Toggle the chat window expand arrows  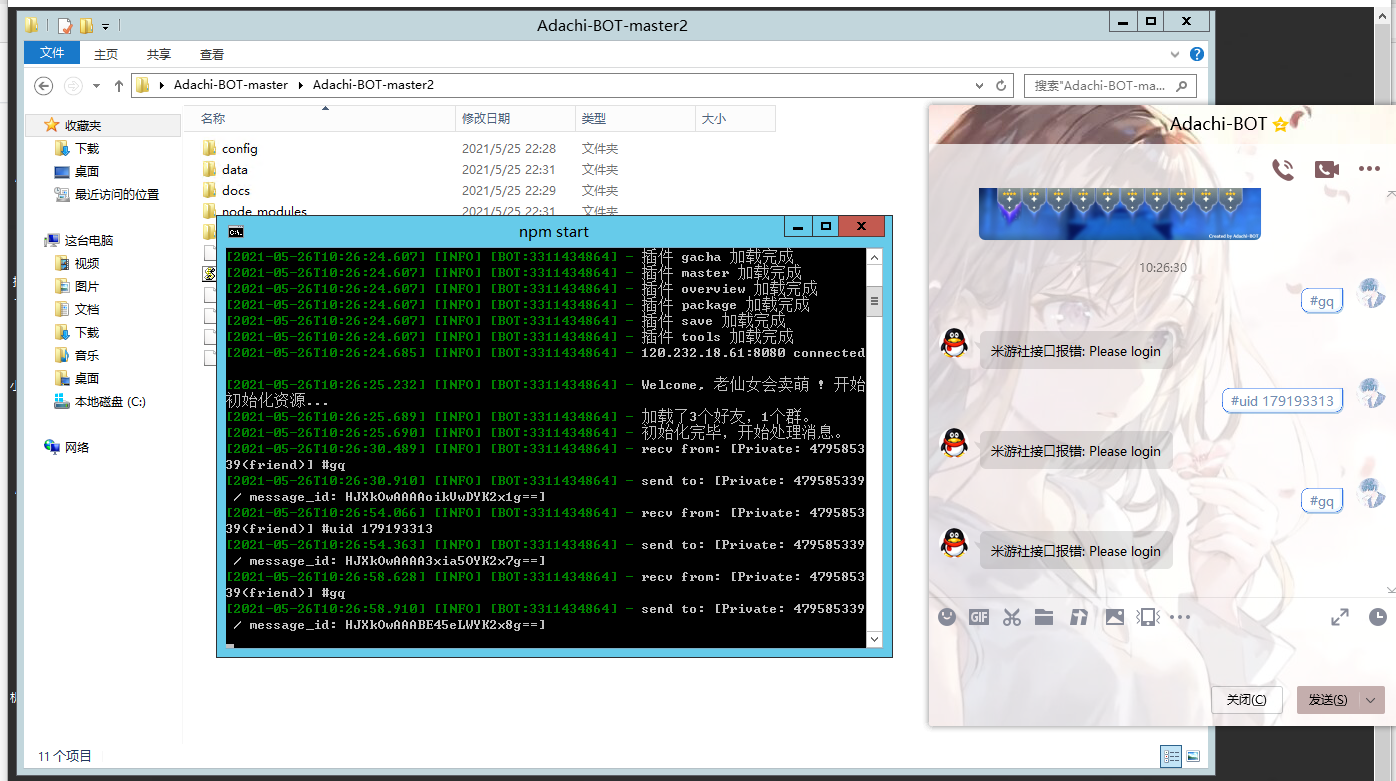pyautogui.click(x=1339, y=617)
